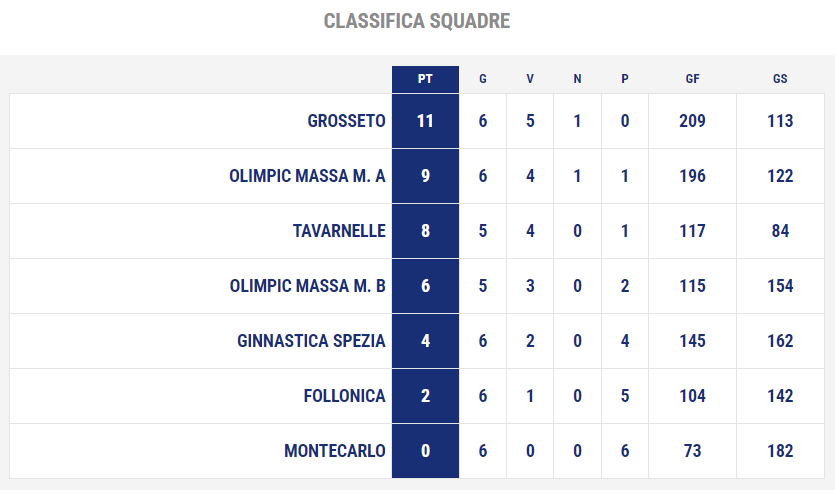Click Montecarlo's 182 goals-against value
The image size is (835, 493).
[780, 451]
